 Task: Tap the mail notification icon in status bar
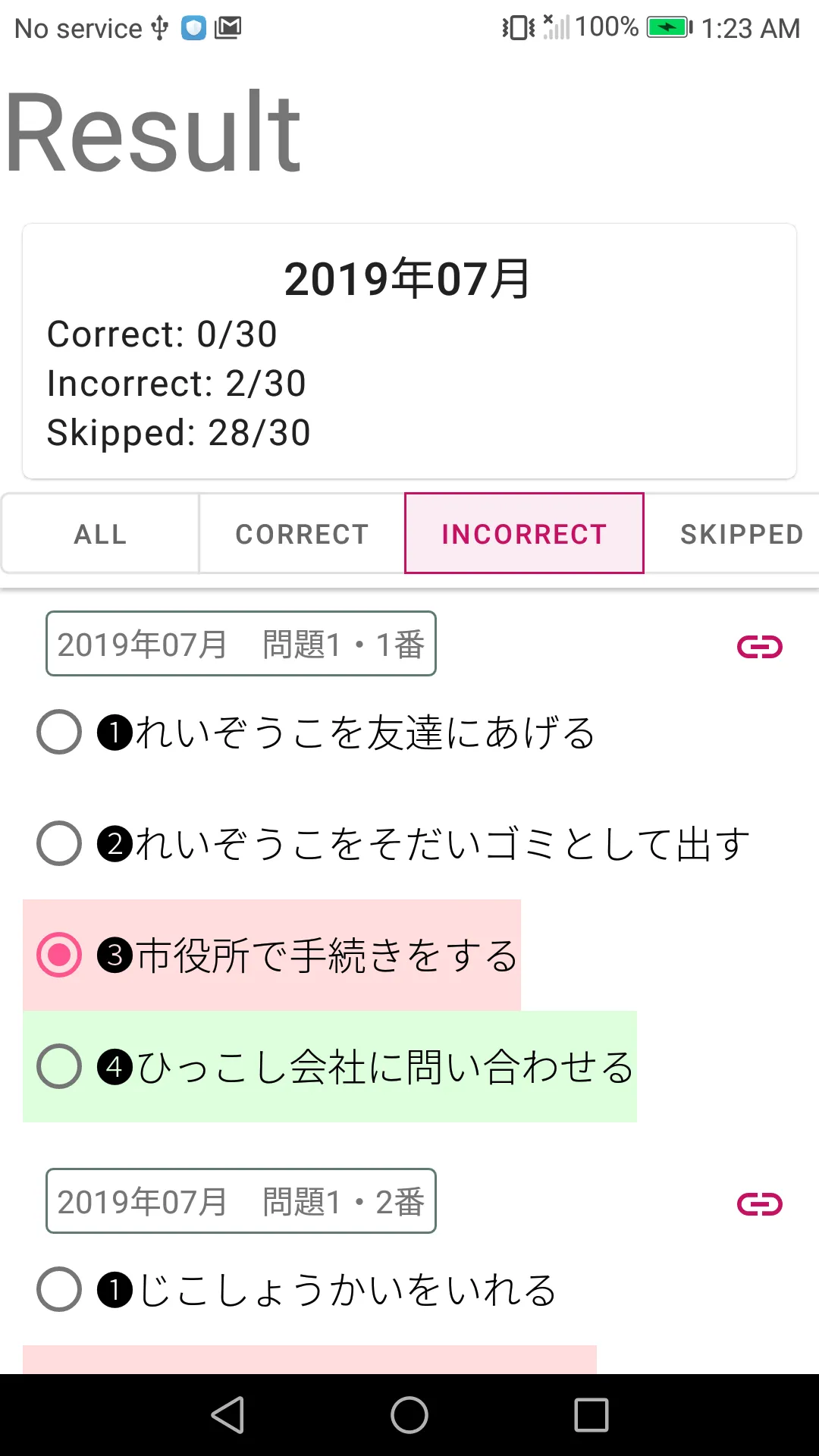click(227, 28)
